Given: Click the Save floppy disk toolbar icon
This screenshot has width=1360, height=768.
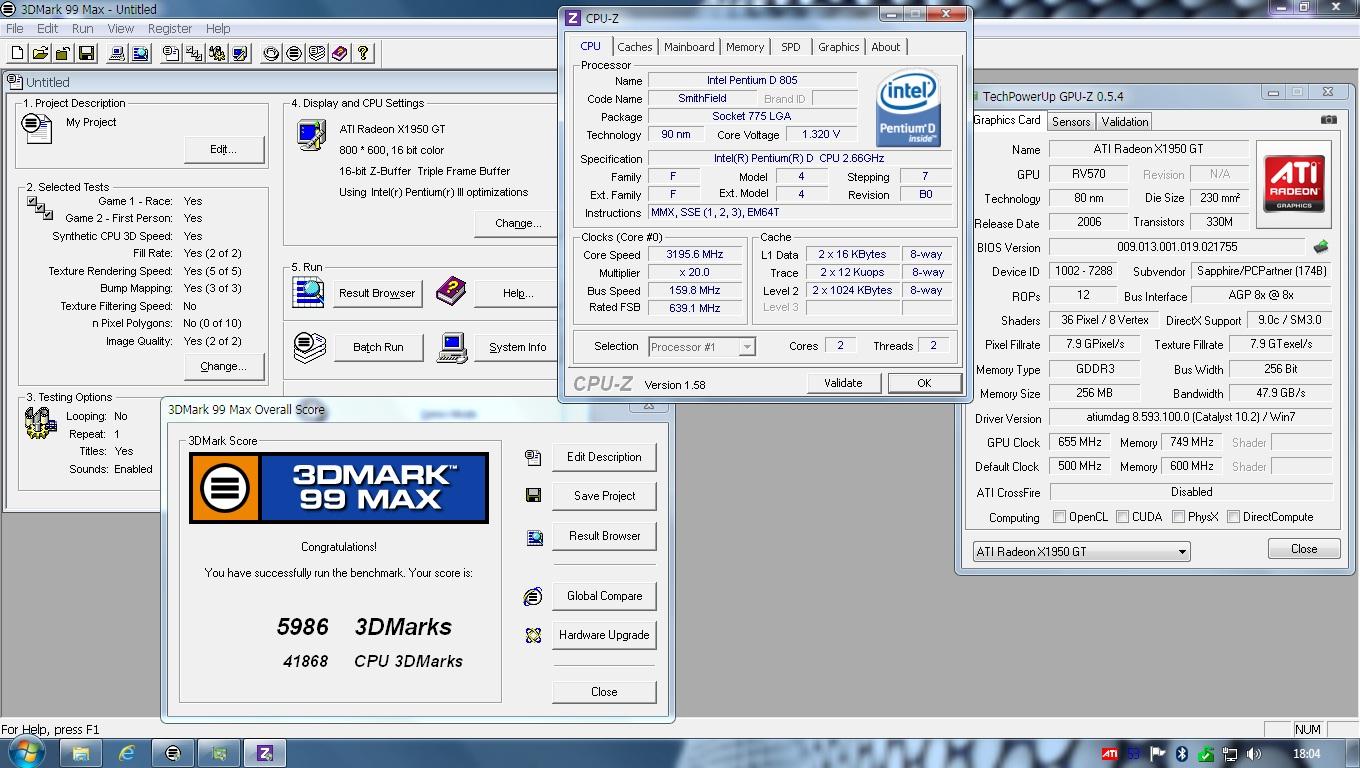Looking at the screenshot, I should (x=86, y=53).
